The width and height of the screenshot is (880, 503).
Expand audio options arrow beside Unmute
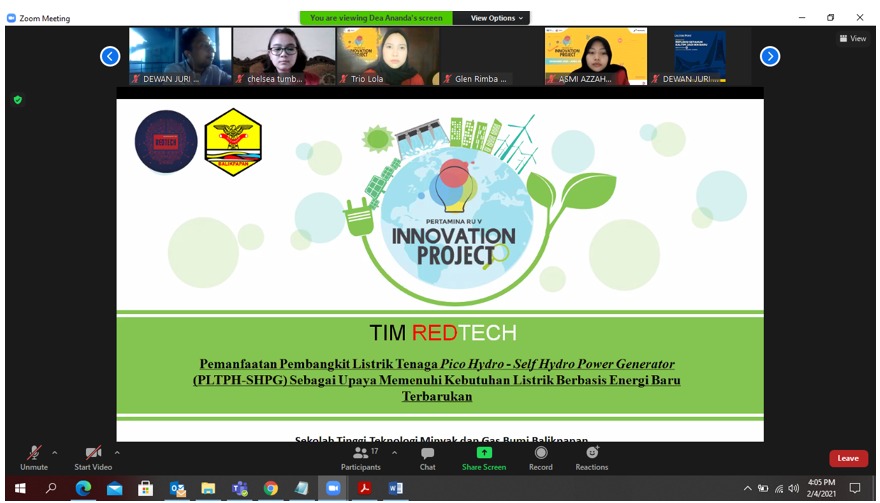pos(54,452)
